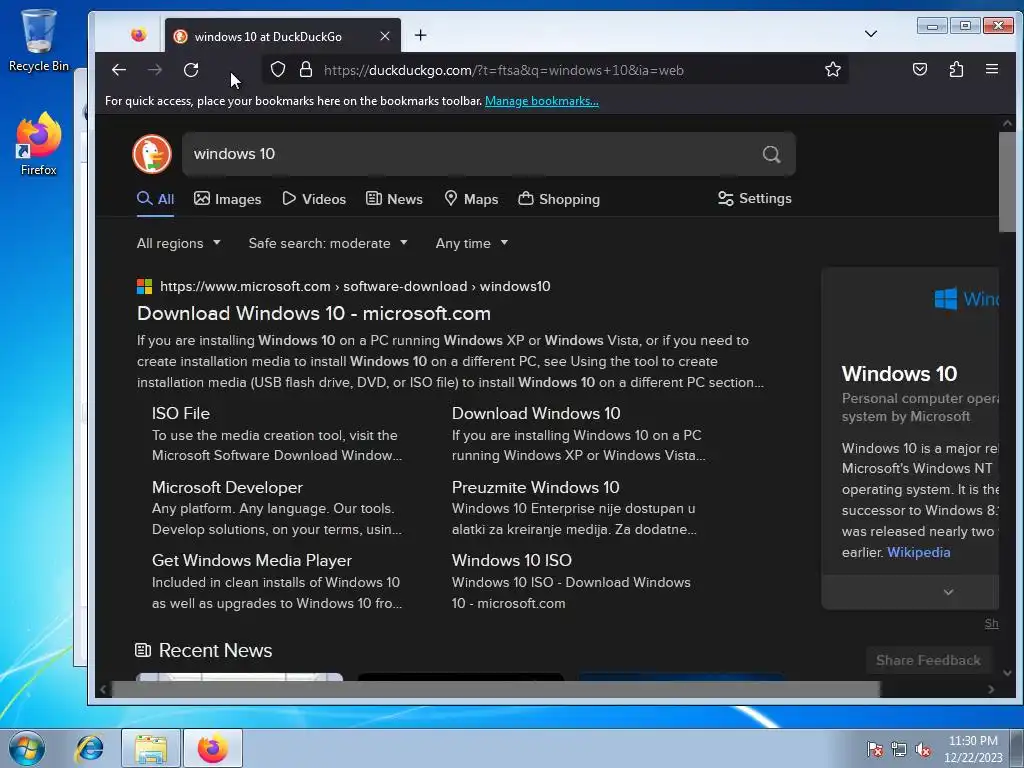Open the ISO File sublink
Screen dimensions: 1024x768
pyautogui.click(x=181, y=413)
